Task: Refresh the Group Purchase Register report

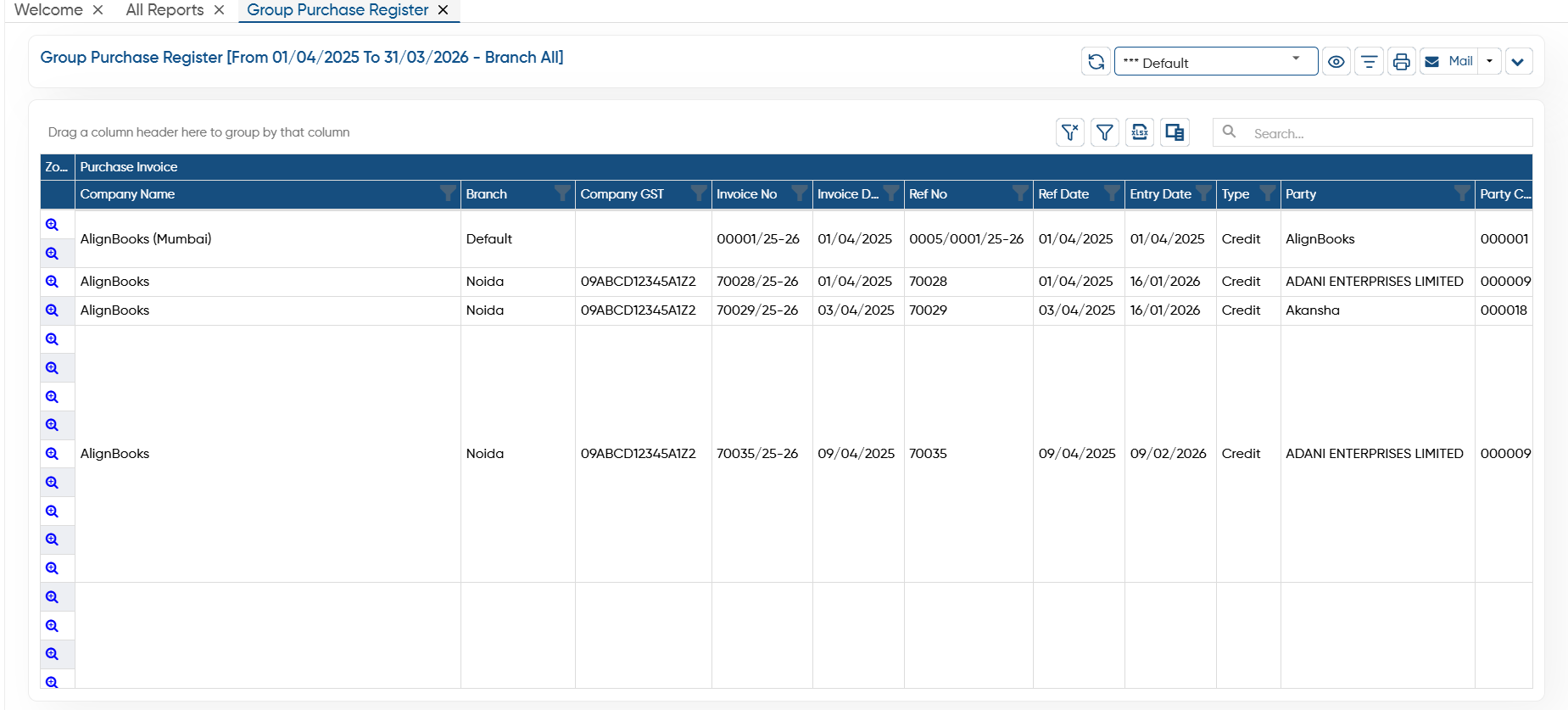Action: click(1096, 62)
